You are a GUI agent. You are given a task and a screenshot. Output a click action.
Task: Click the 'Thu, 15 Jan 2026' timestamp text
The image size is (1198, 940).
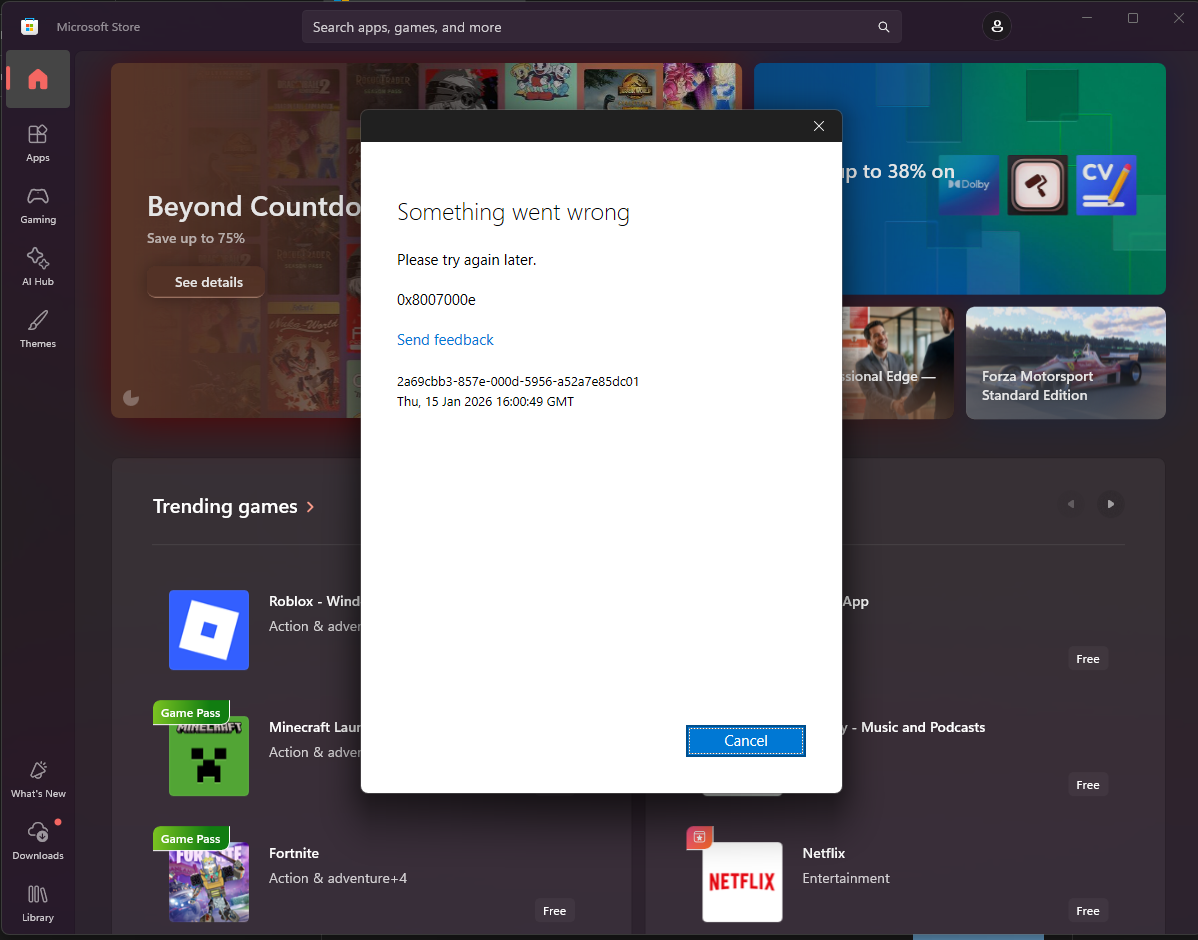click(485, 401)
